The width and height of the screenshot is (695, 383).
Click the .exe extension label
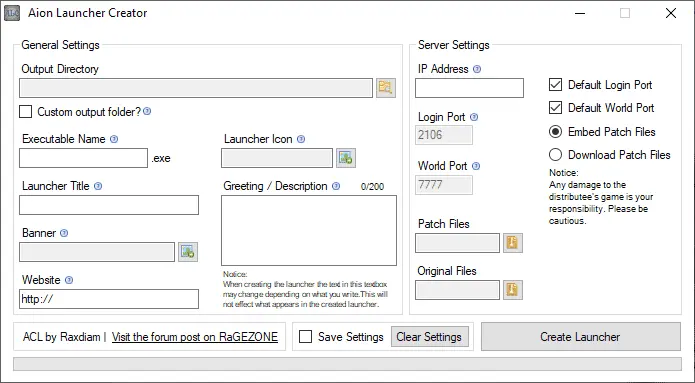coord(161,158)
